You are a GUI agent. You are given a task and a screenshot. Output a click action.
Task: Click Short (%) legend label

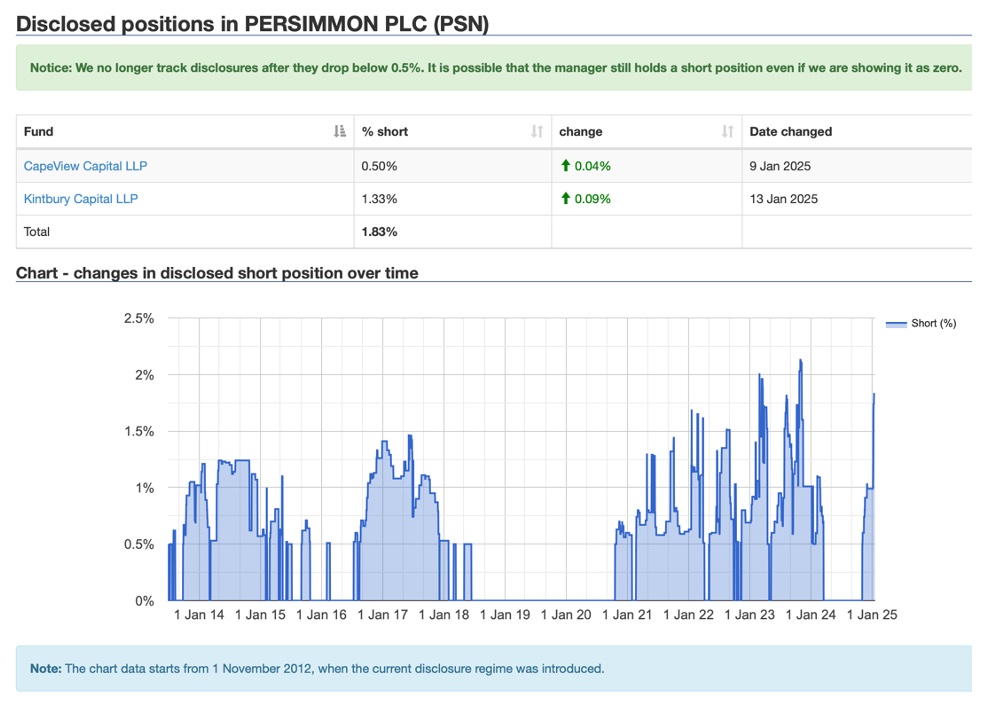coord(933,323)
